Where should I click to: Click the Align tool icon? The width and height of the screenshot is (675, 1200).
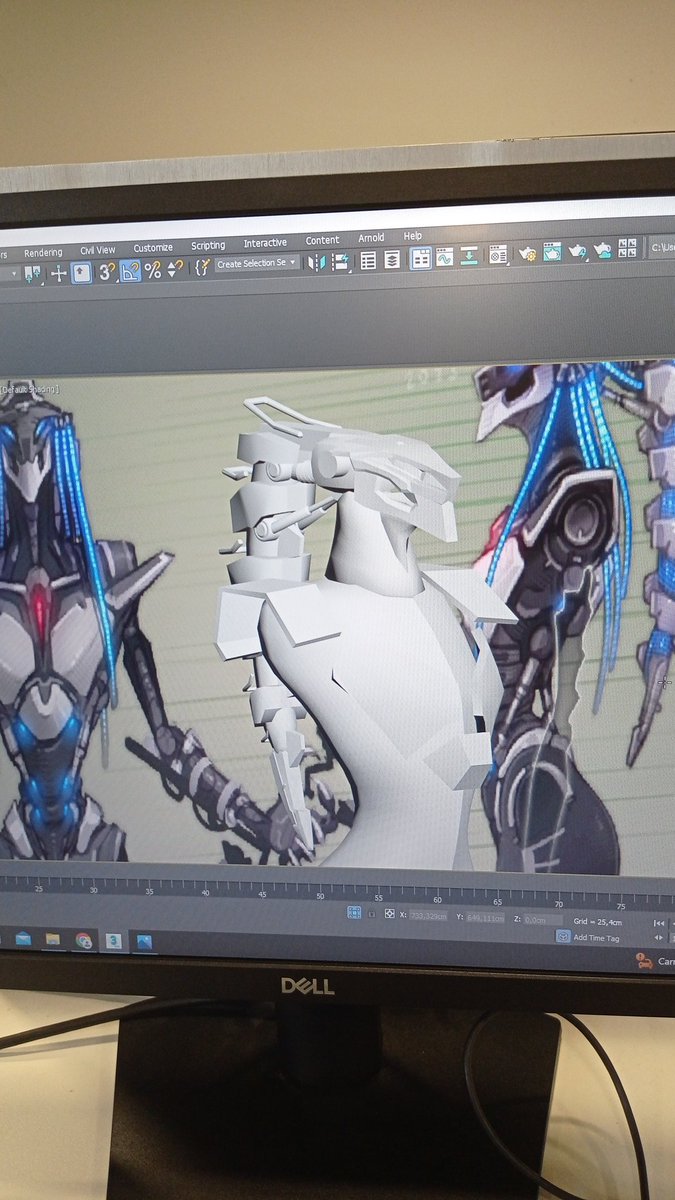click(x=340, y=261)
